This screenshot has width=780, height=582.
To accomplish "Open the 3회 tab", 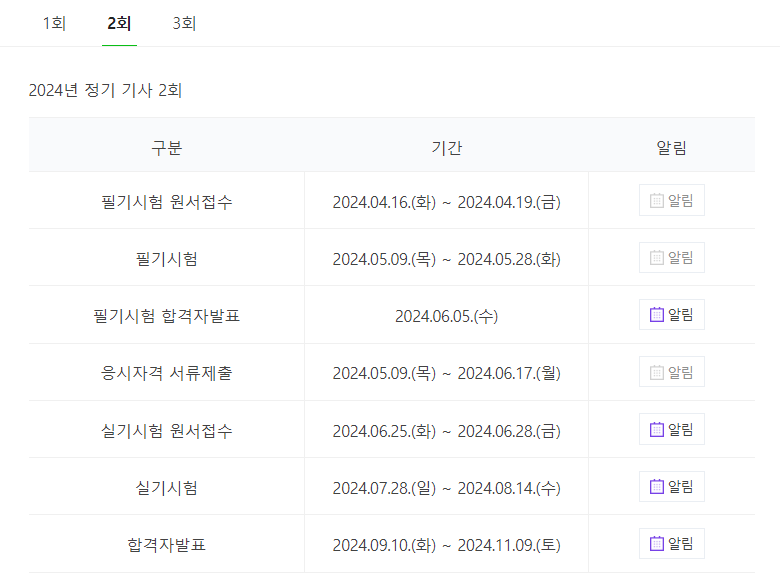I will click(184, 23).
